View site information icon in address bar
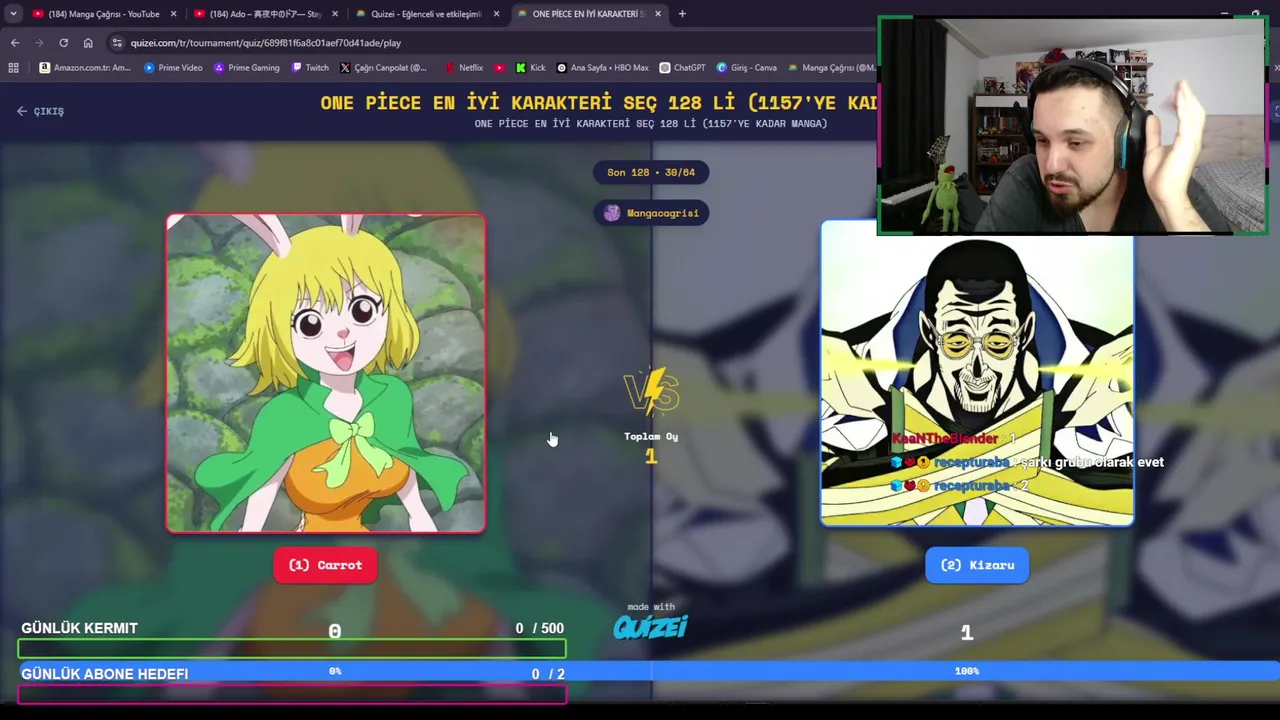 [118, 43]
